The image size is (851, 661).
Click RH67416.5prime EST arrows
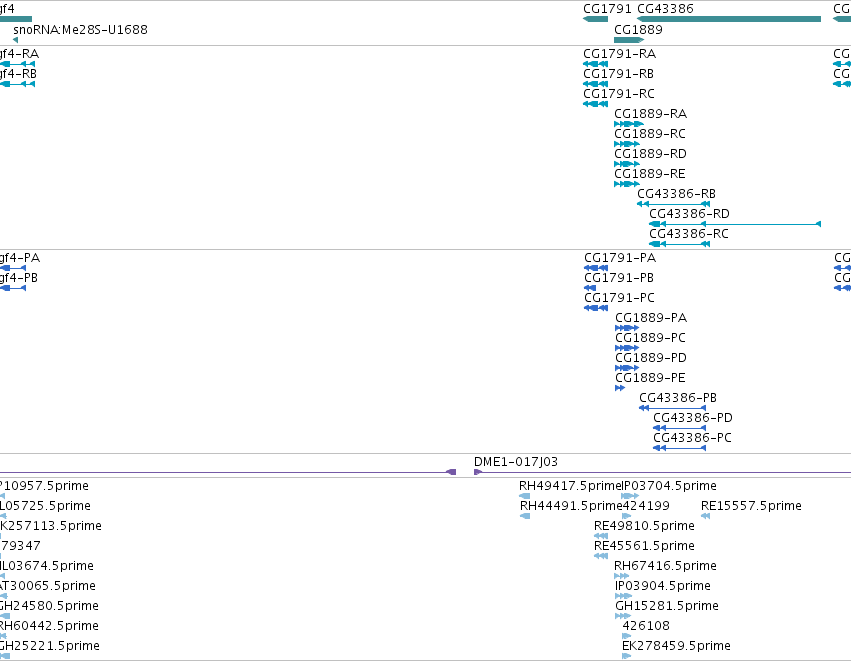pyautogui.click(x=622, y=576)
